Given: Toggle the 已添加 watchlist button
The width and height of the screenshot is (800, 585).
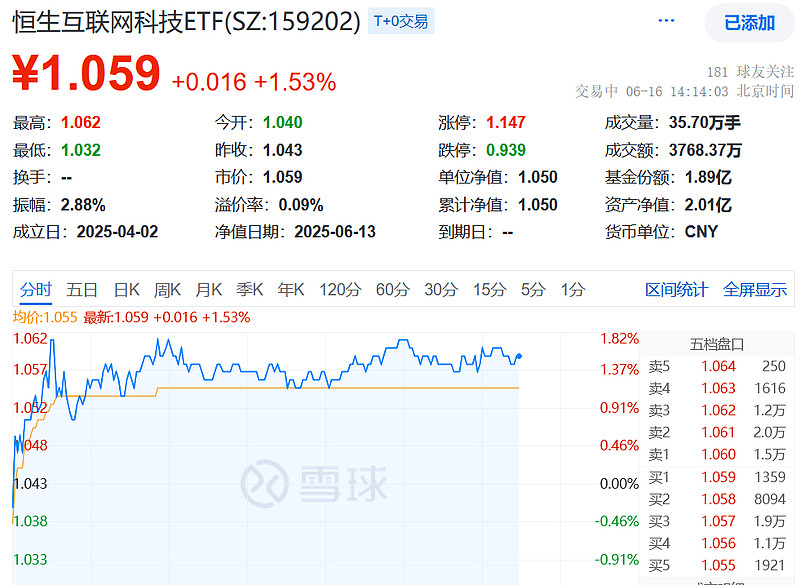Looking at the screenshot, I should [x=749, y=23].
